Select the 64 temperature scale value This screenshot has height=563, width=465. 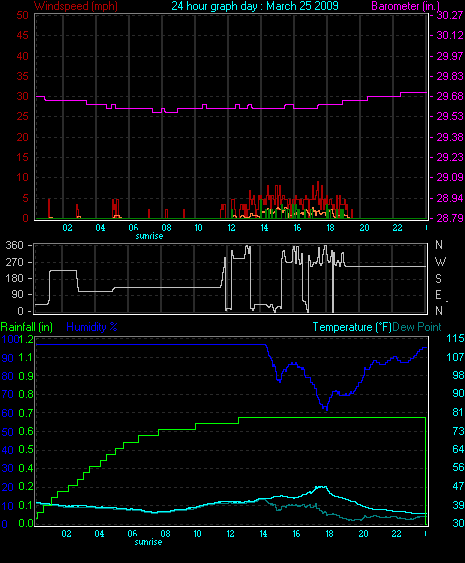pyautogui.click(x=458, y=449)
